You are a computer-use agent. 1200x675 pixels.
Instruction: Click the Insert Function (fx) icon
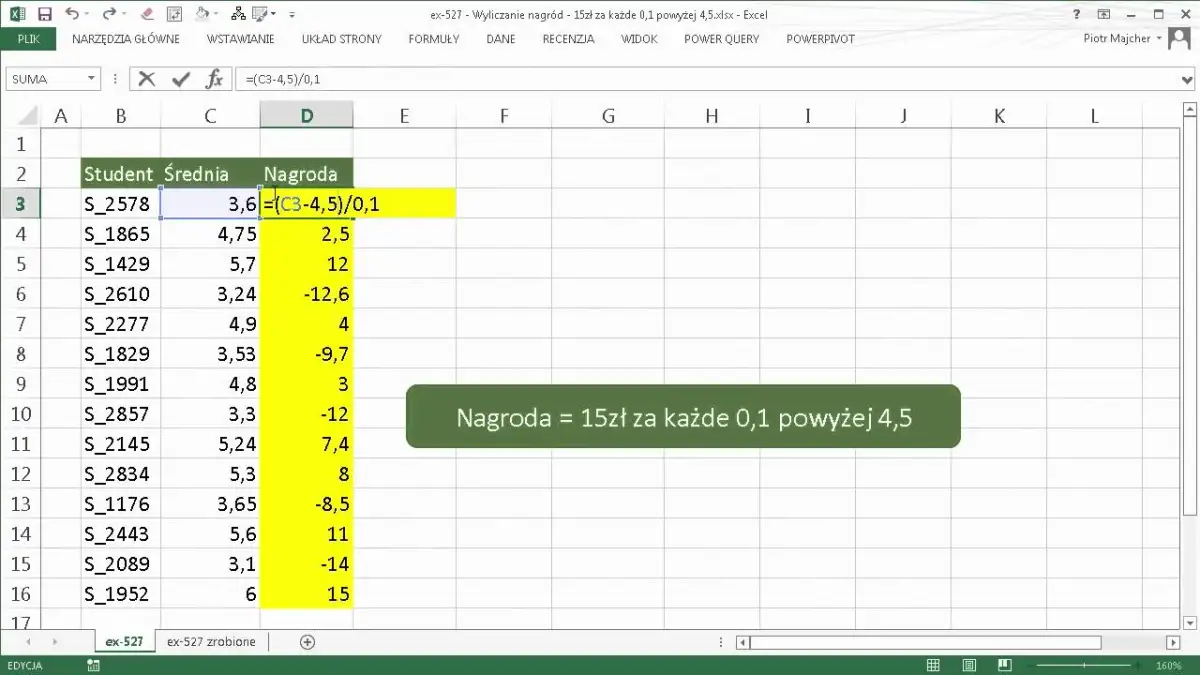click(213, 78)
